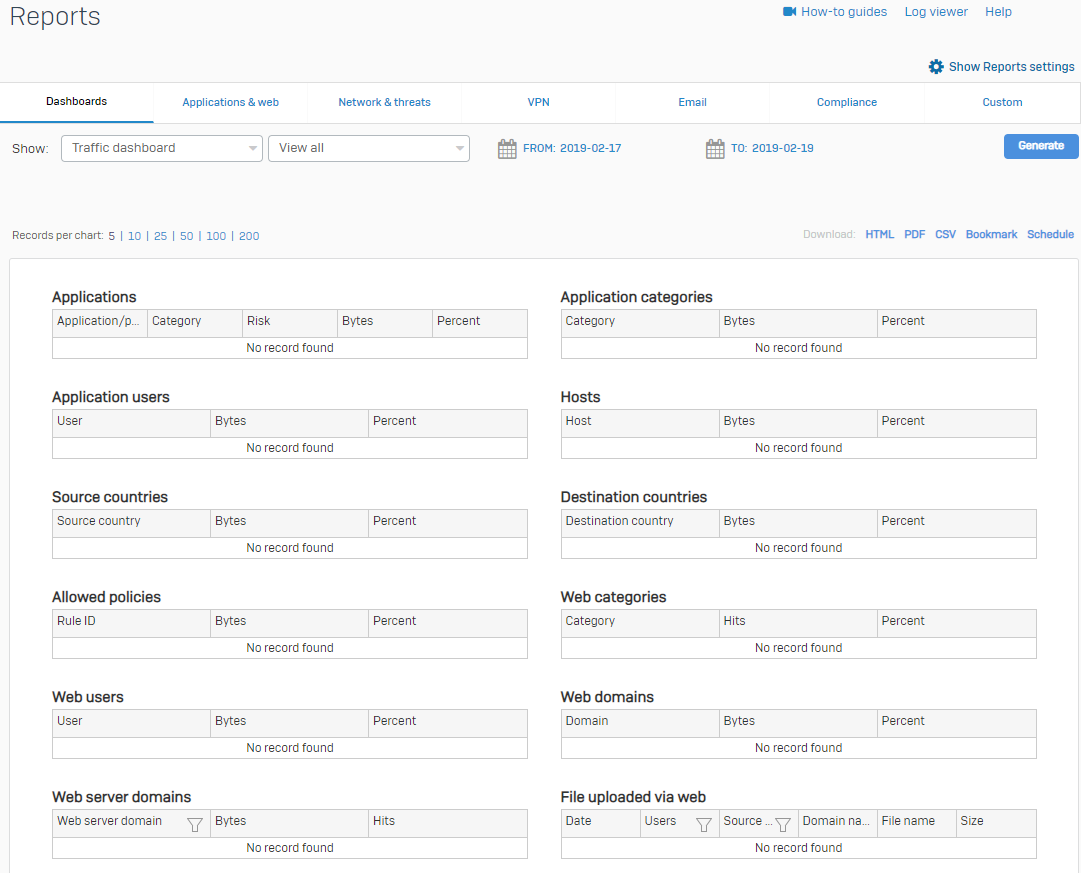Screen dimensions: 1081x873
Task: Click filter icon on Source column
Action: (x=783, y=824)
